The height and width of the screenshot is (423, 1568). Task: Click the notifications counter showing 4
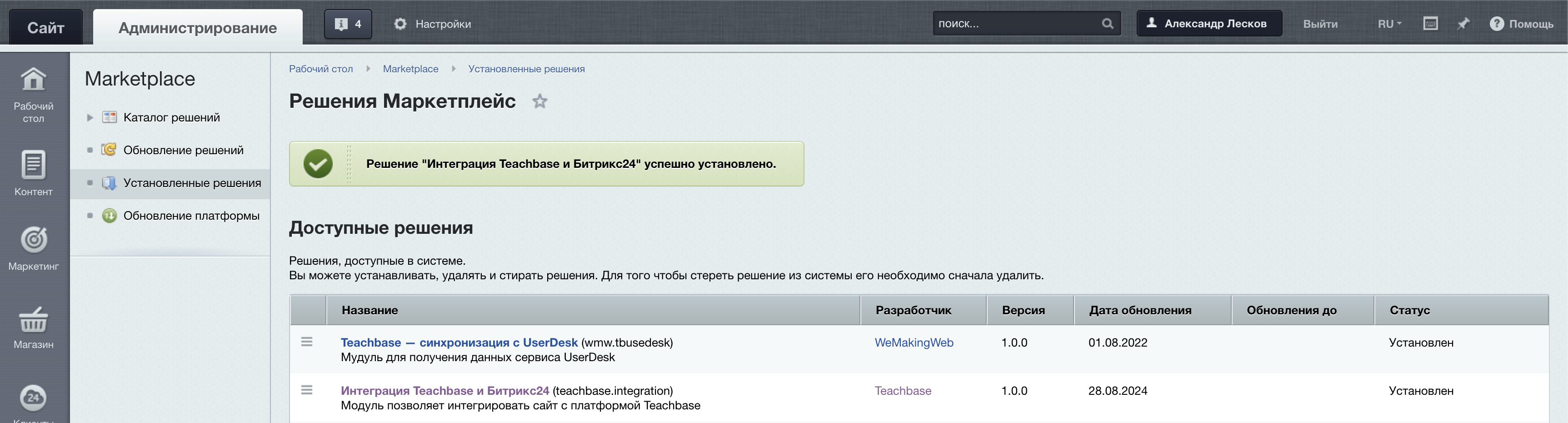point(348,25)
